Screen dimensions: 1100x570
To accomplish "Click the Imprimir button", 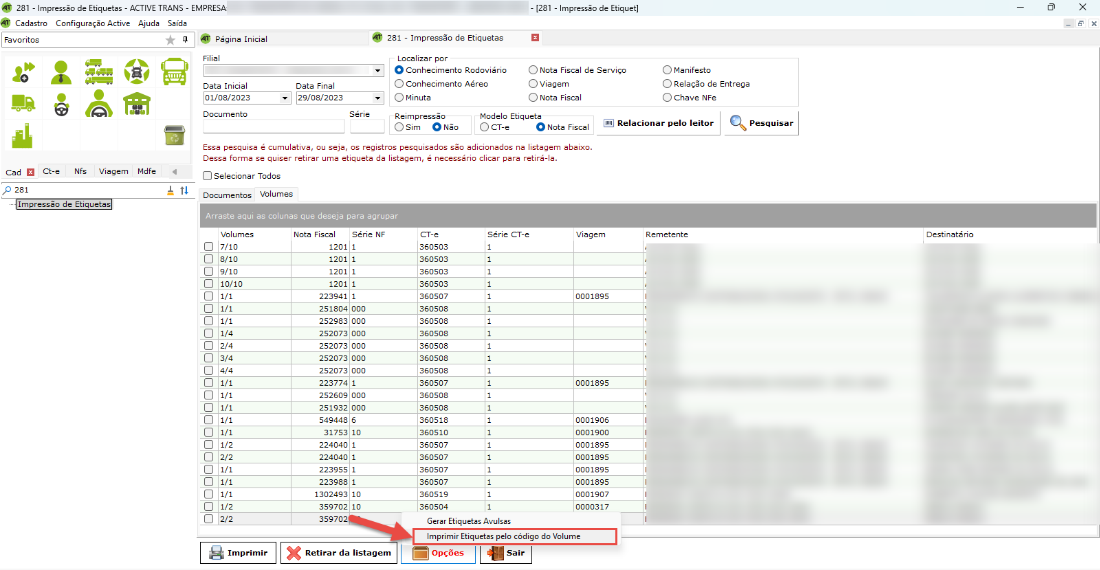I will point(239,552).
